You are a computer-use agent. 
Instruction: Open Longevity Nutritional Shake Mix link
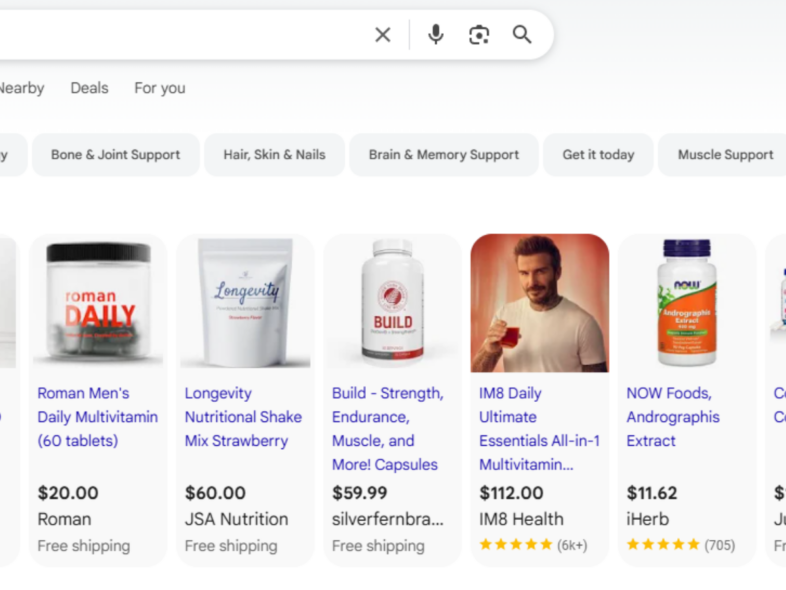[243, 417]
